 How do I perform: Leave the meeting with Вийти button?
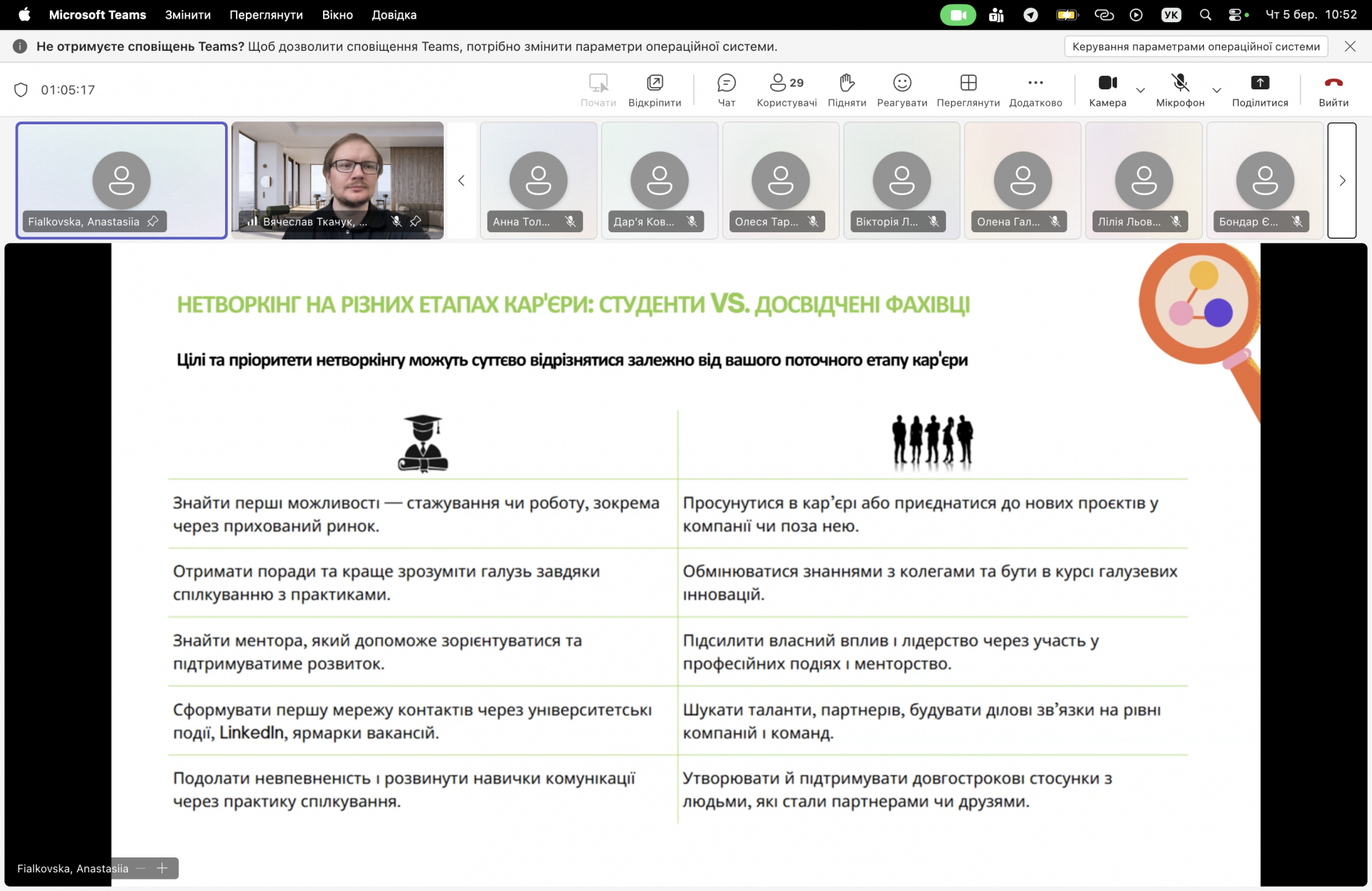pyautogui.click(x=1333, y=90)
